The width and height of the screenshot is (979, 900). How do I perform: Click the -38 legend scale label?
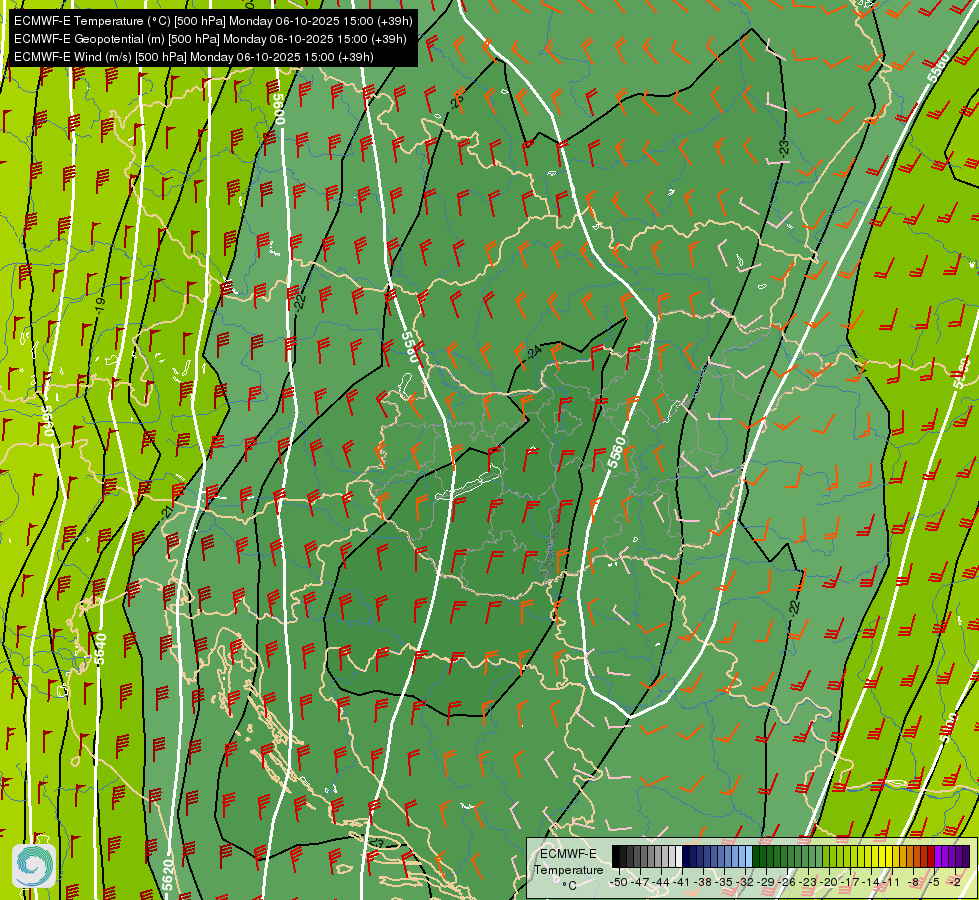point(703,882)
